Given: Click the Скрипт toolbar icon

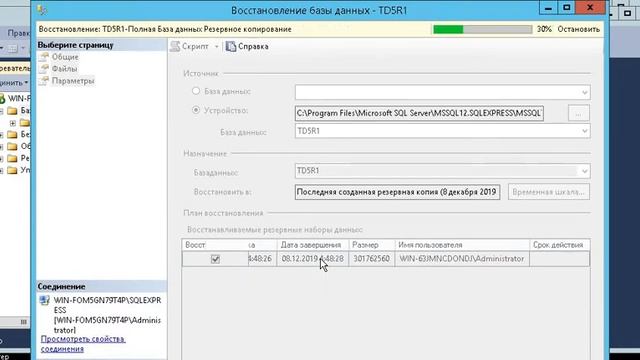Looking at the screenshot, I should tap(176, 47).
